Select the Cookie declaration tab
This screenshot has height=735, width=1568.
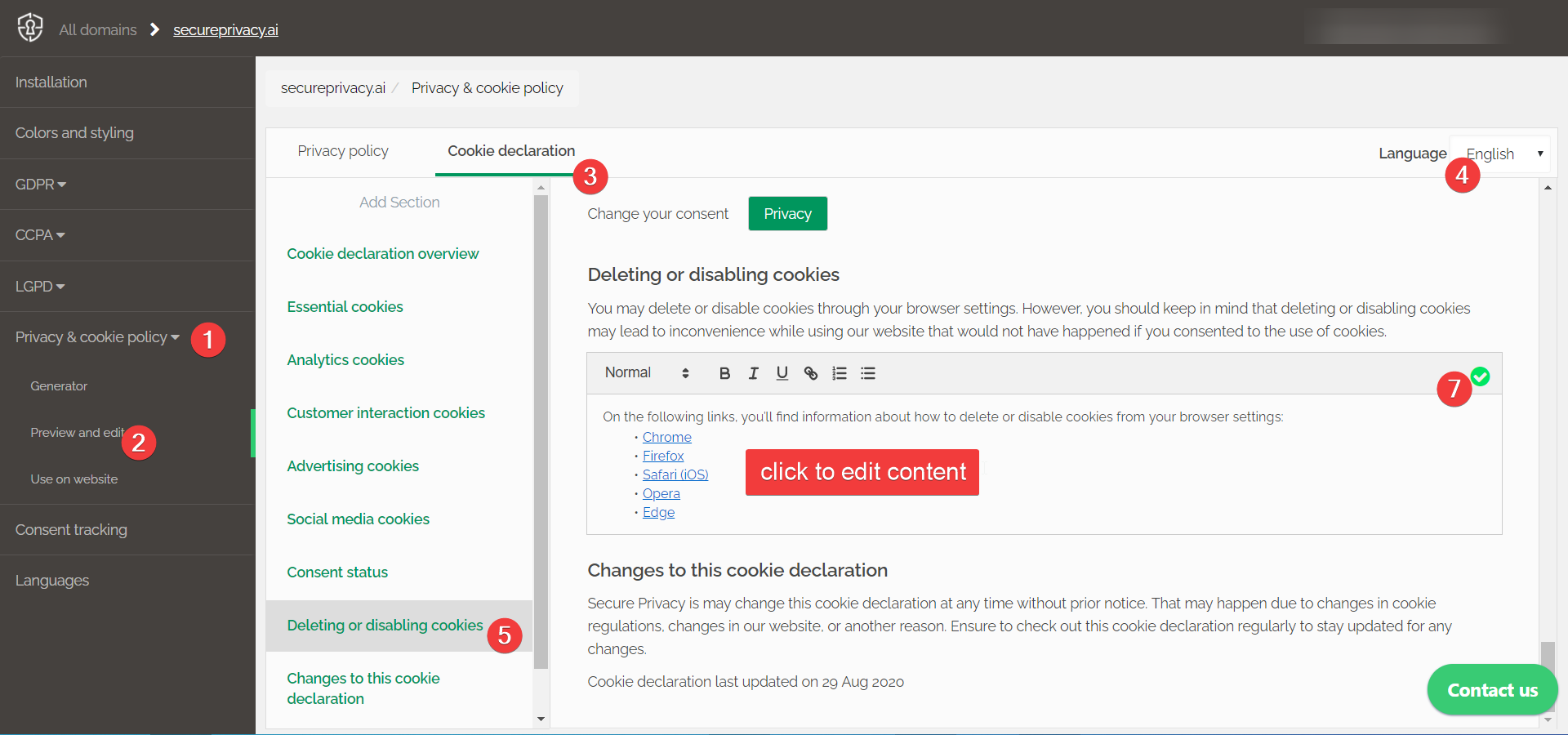(x=510, y=150)
